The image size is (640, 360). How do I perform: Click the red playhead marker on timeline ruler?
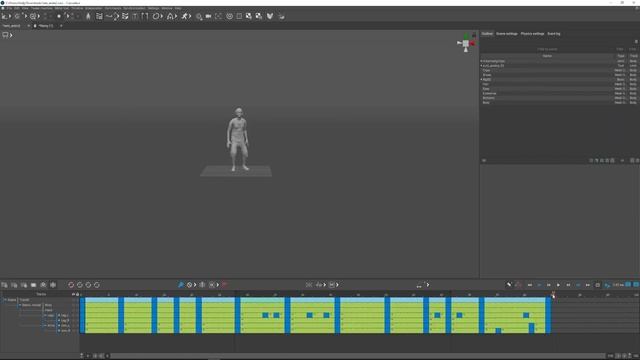[553, 295]
